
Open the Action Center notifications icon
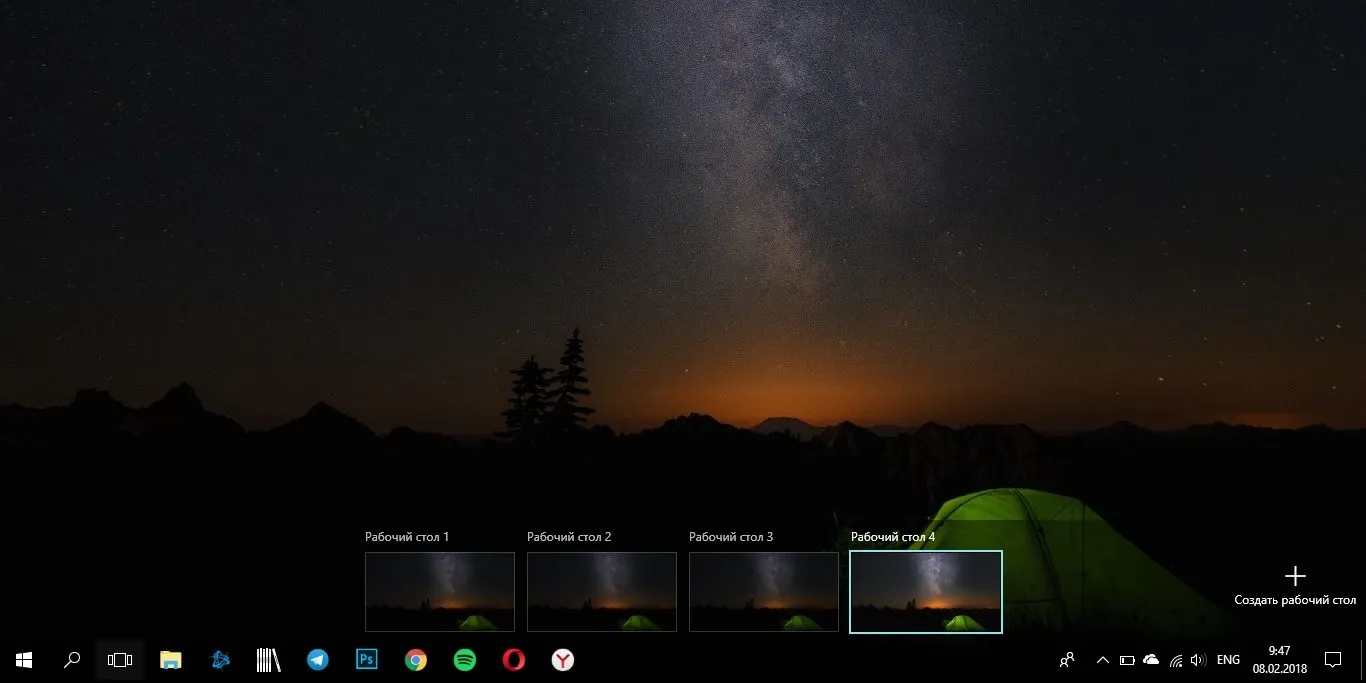[x=1333, y=660]
